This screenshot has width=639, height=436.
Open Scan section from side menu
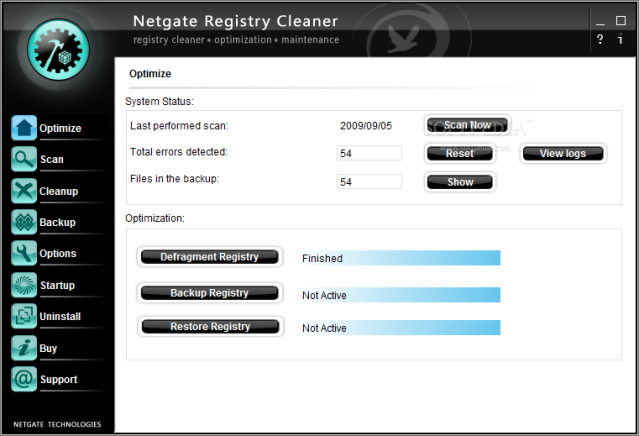point(52,159)
